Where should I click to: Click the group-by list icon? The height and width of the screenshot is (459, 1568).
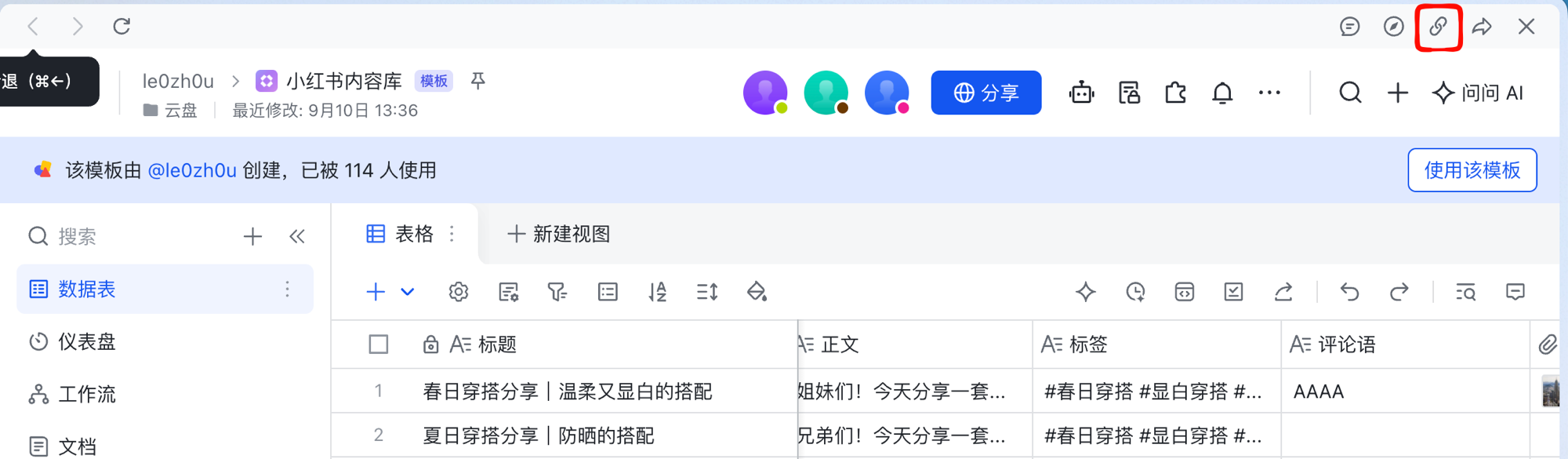tap(608, 292)
